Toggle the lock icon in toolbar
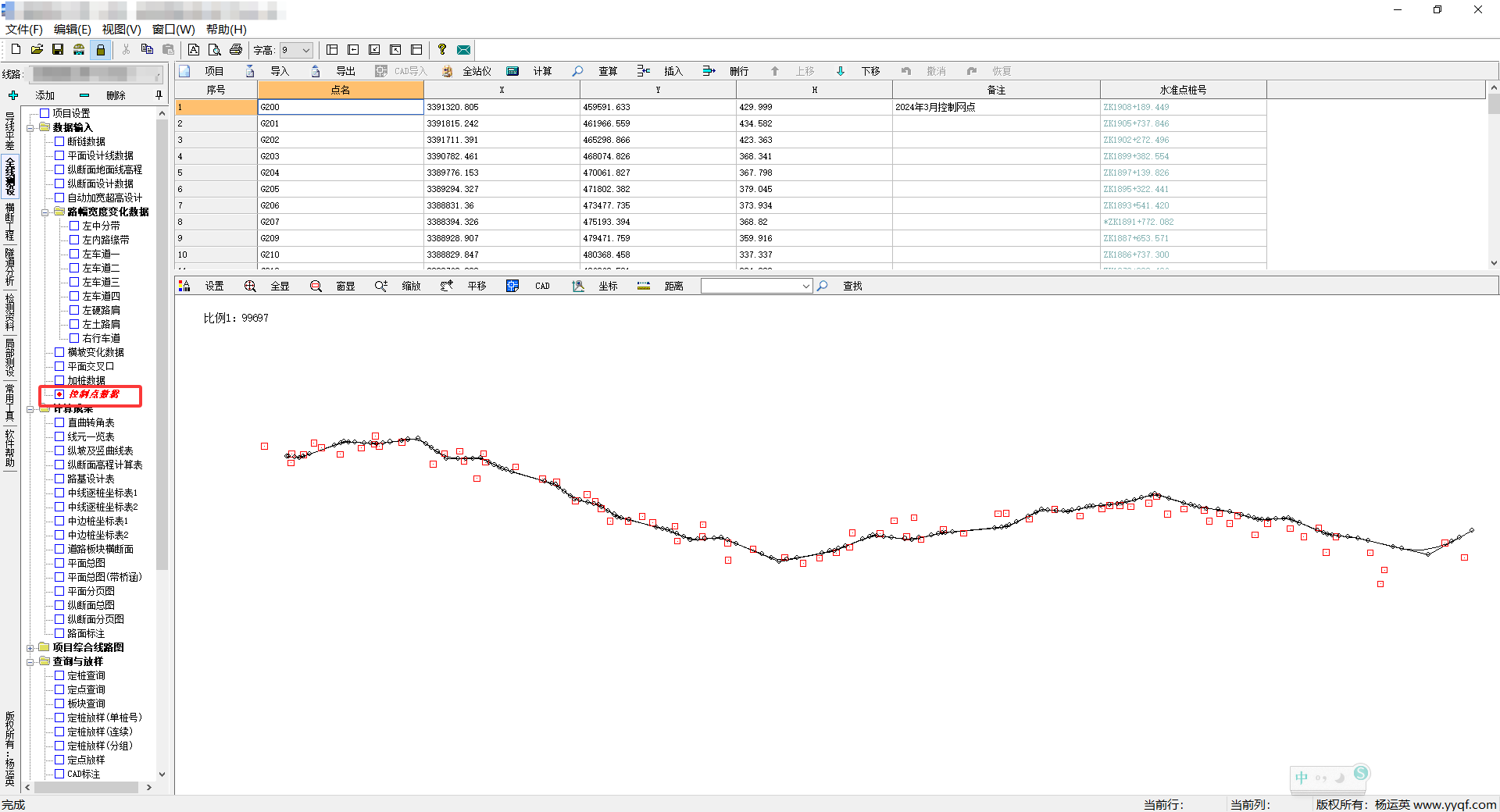This screenshot has height=812, width=1500. 100,49
